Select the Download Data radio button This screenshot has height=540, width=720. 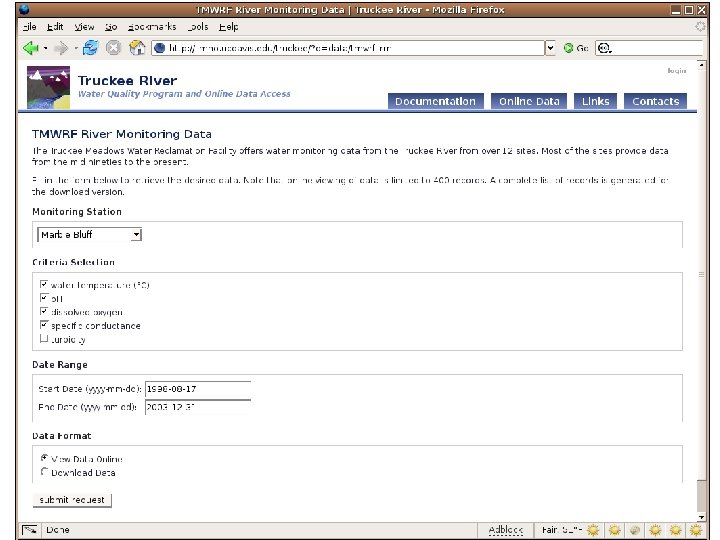point(44,471)
